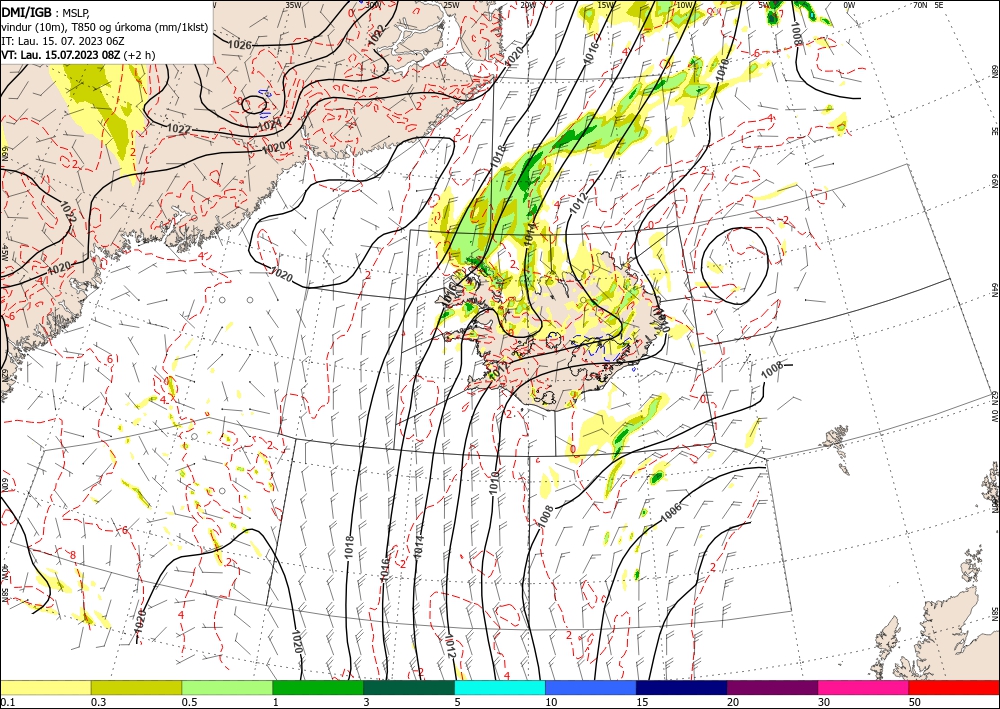Screen dimensions: 1000x709
Task: Click the '25W' longitude label
Action: tap(451, 5)
